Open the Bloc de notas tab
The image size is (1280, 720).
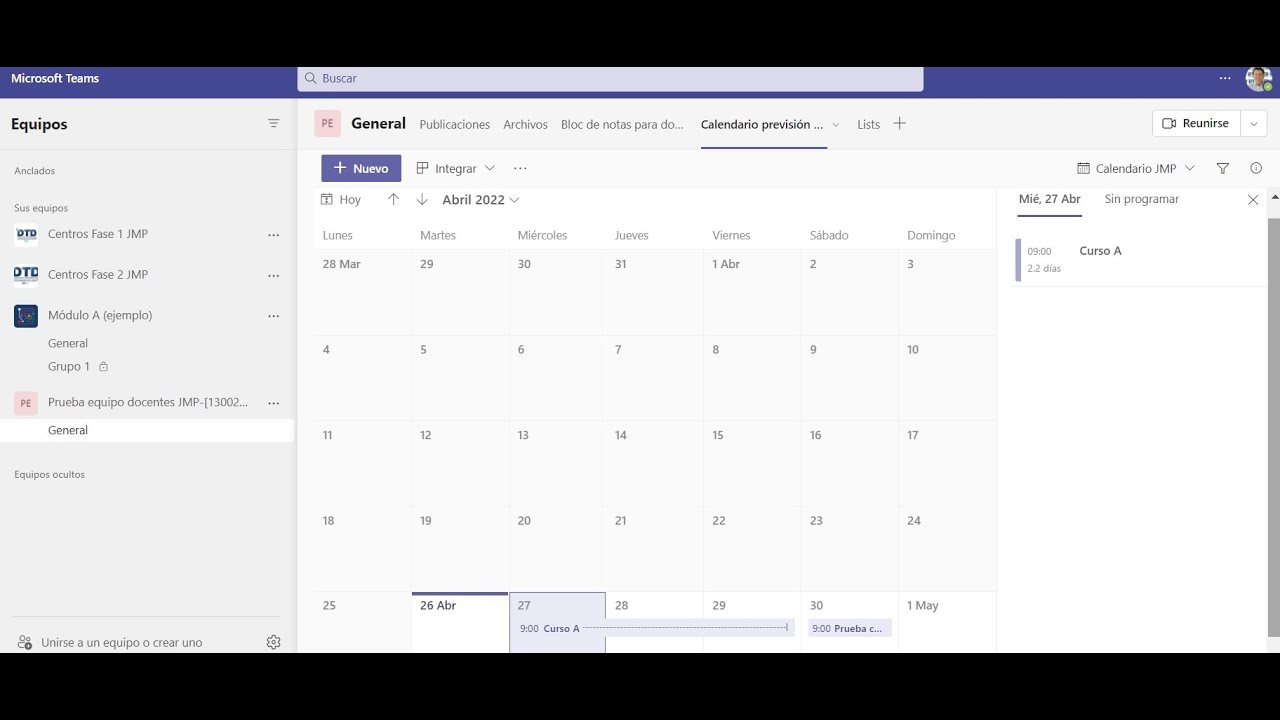[622, 125]
